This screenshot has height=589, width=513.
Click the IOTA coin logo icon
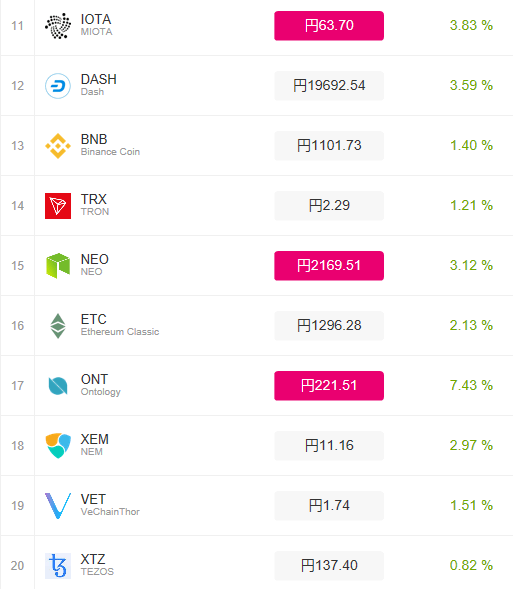(x=58, y=26)
